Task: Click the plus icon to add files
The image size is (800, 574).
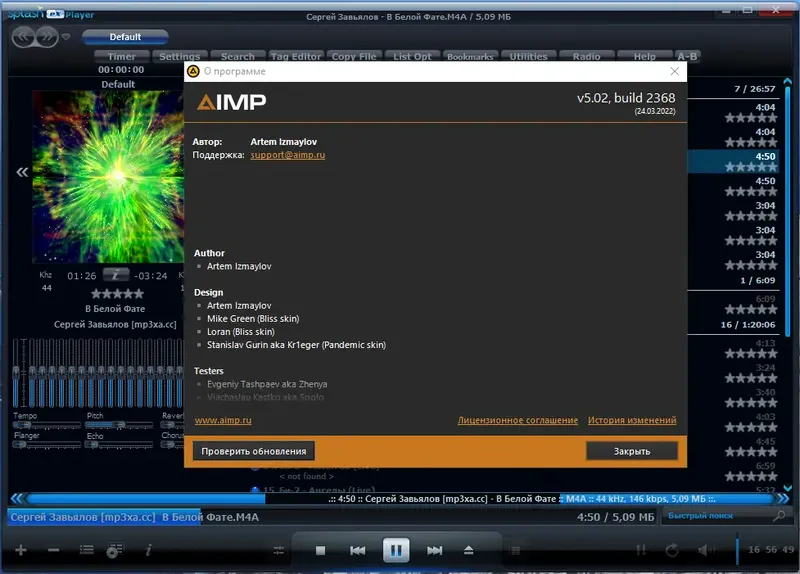Action: pos(21,550)
